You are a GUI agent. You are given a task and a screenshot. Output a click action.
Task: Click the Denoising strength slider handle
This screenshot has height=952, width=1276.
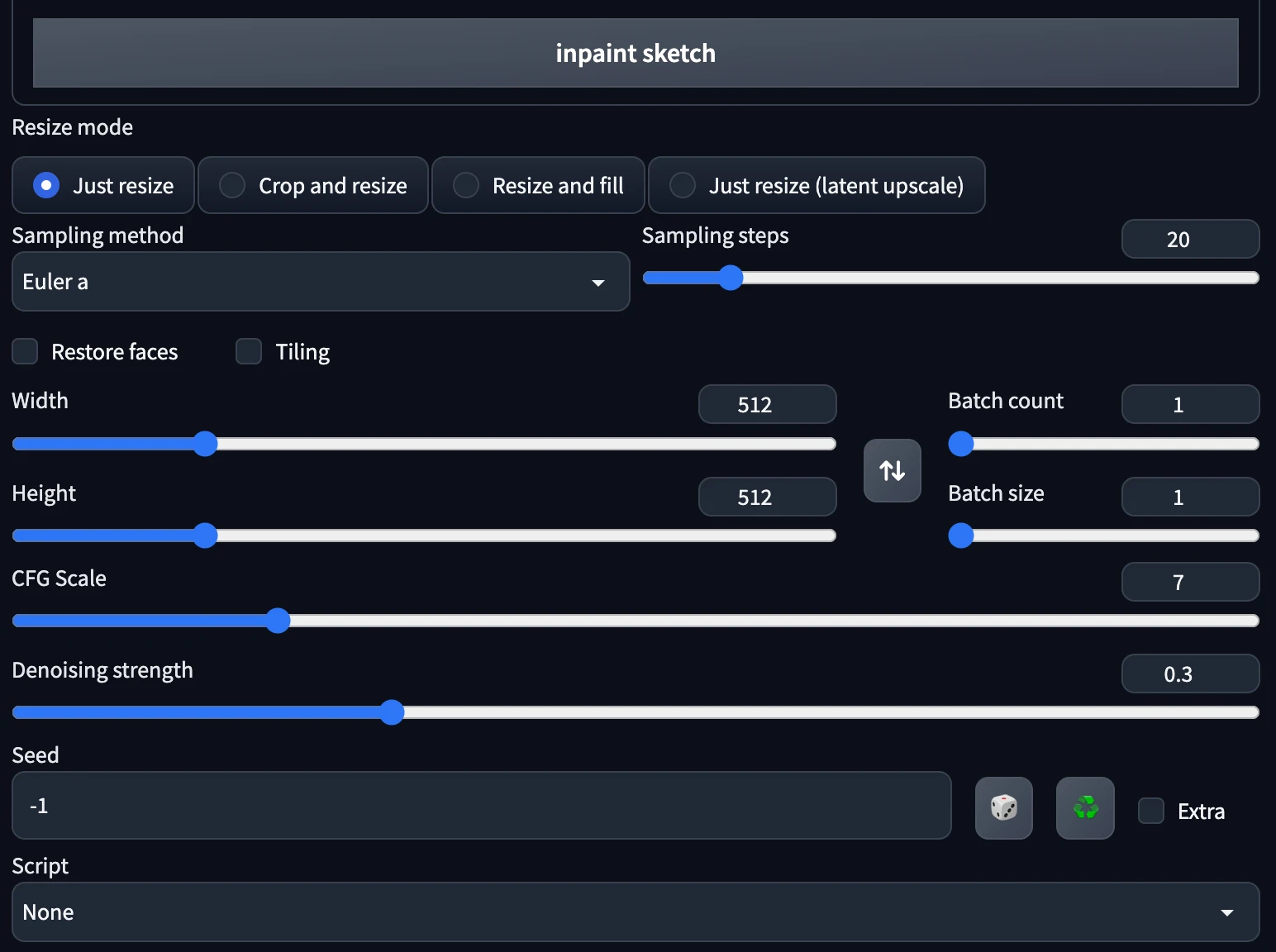pyautogui.click(x=392, y=712)
